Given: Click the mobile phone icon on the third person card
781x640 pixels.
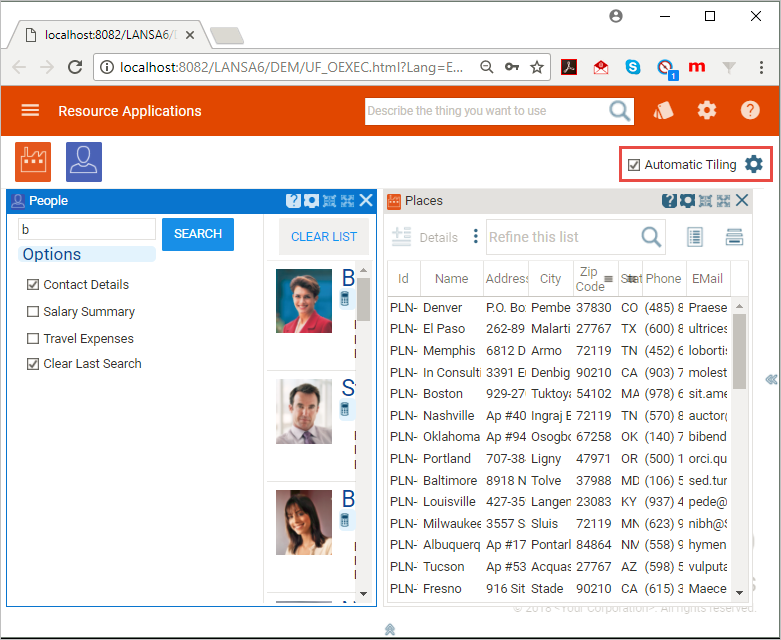Looking at the screenshot, I should 345,520.
